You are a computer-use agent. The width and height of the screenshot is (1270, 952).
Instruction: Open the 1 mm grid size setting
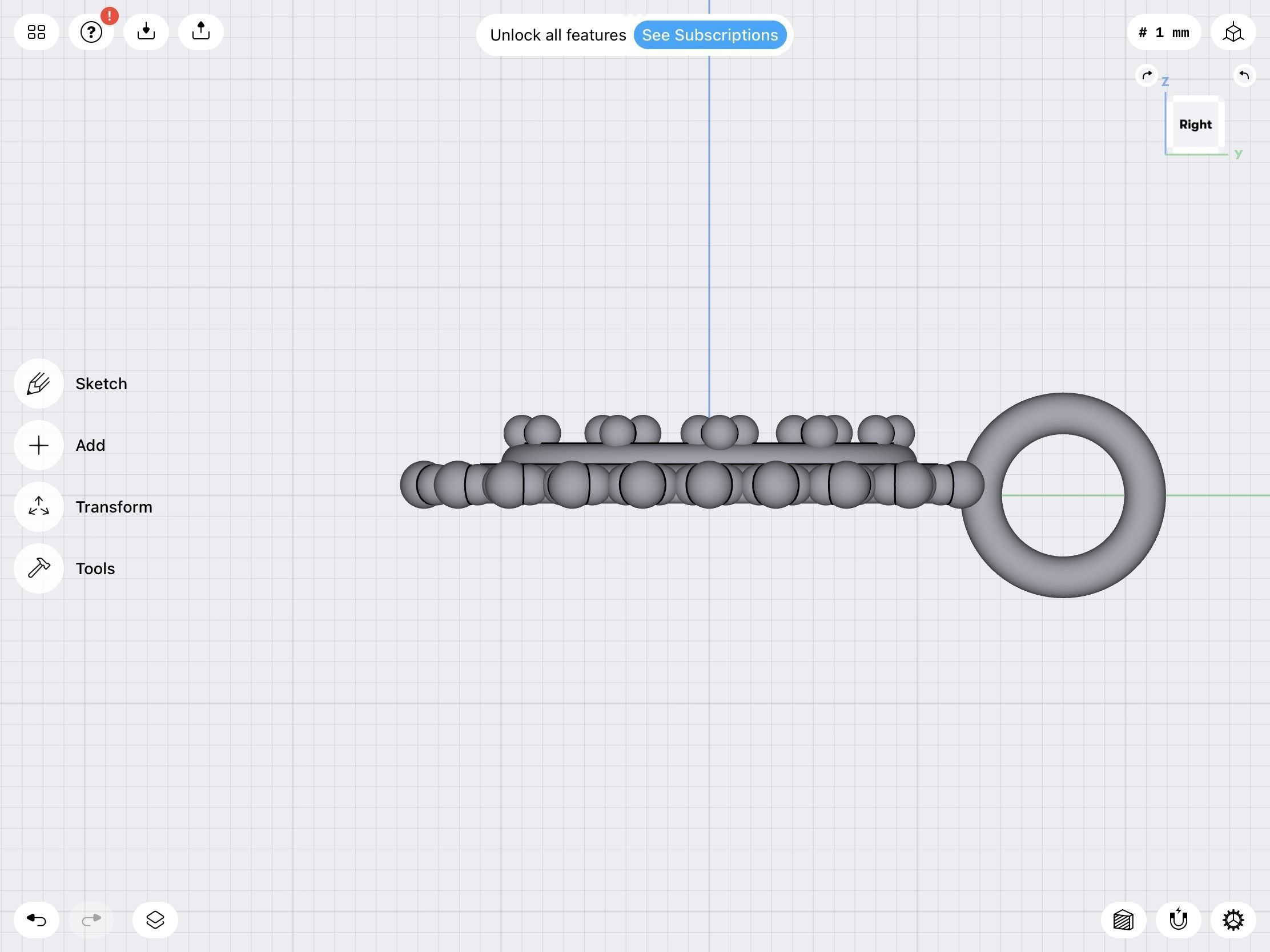(1164, 33)
